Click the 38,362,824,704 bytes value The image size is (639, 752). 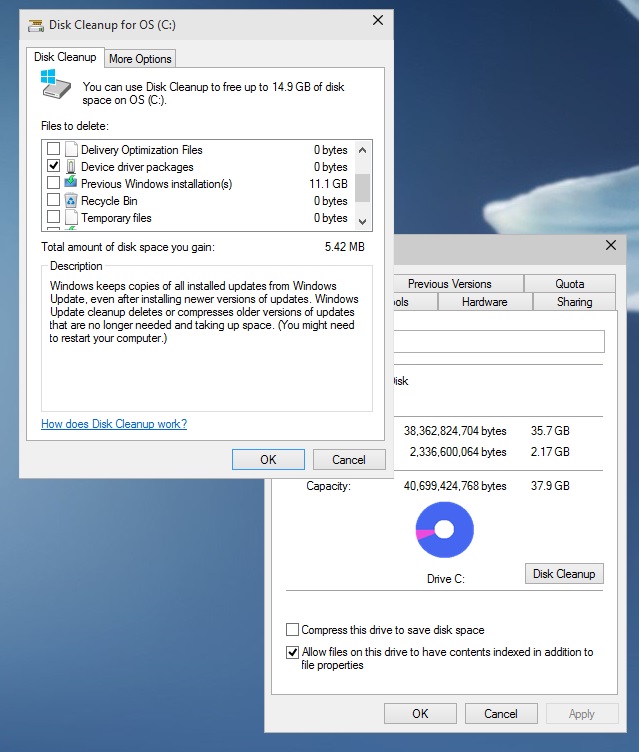click(x=455, y=431)
